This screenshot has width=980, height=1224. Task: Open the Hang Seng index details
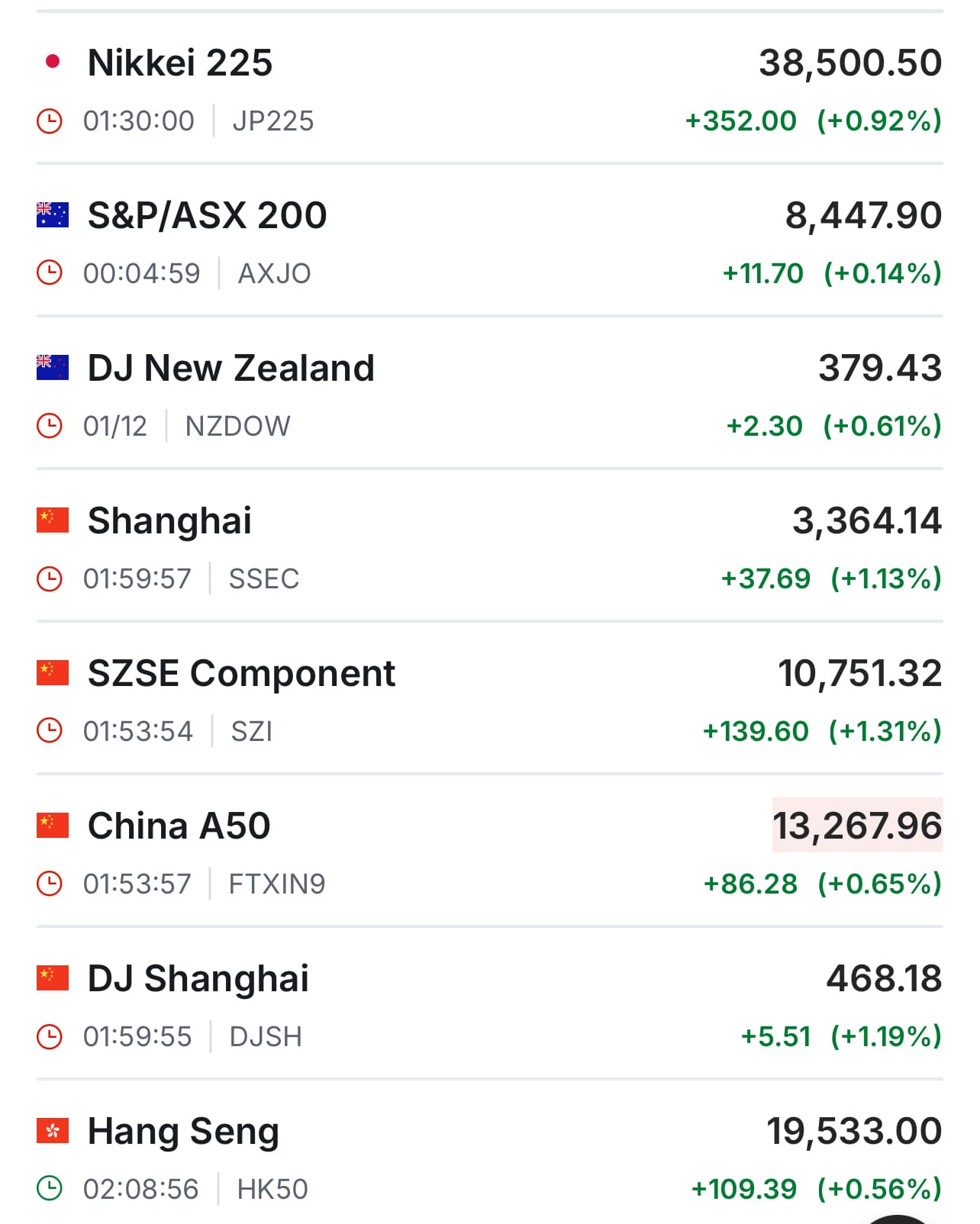point(183,1131)
